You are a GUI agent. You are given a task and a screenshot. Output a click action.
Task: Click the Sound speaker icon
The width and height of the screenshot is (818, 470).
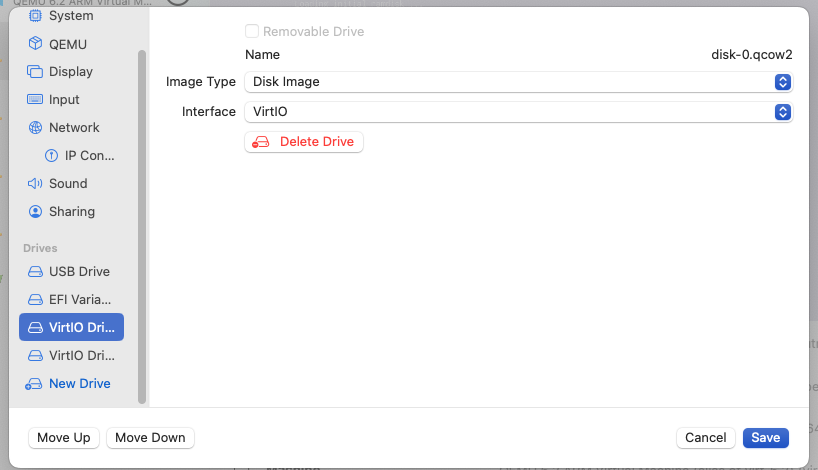coord(35,183)
